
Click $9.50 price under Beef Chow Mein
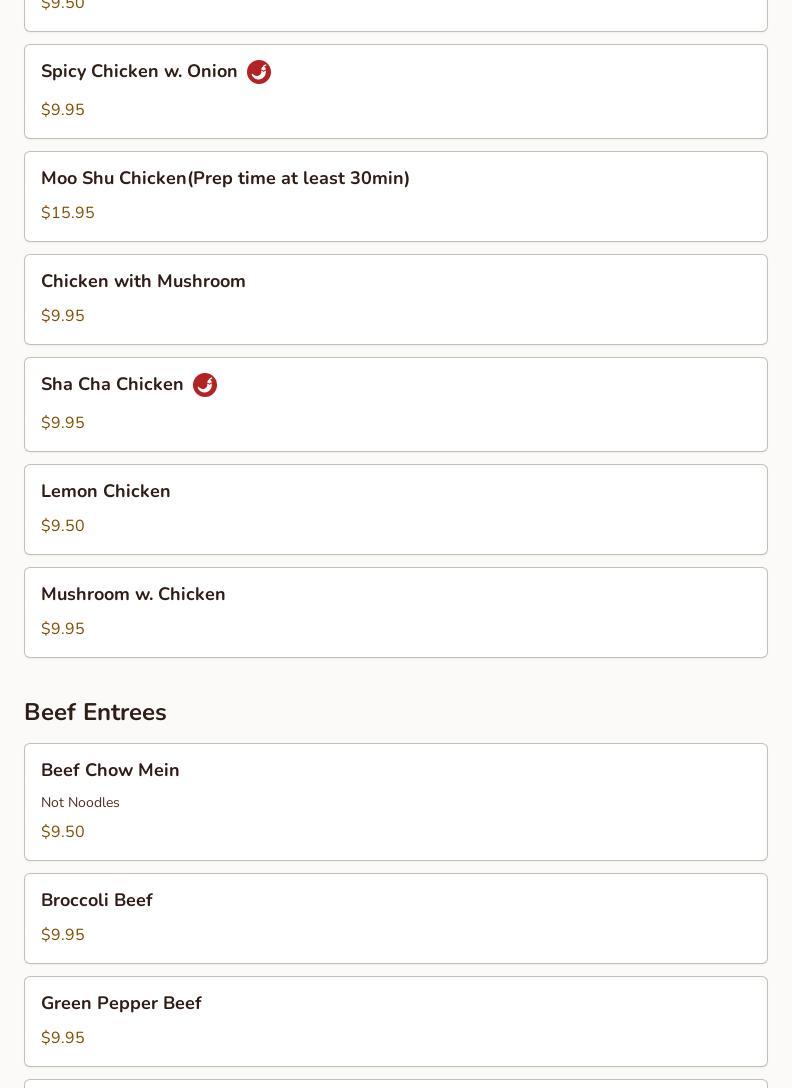tap(62, 831)
